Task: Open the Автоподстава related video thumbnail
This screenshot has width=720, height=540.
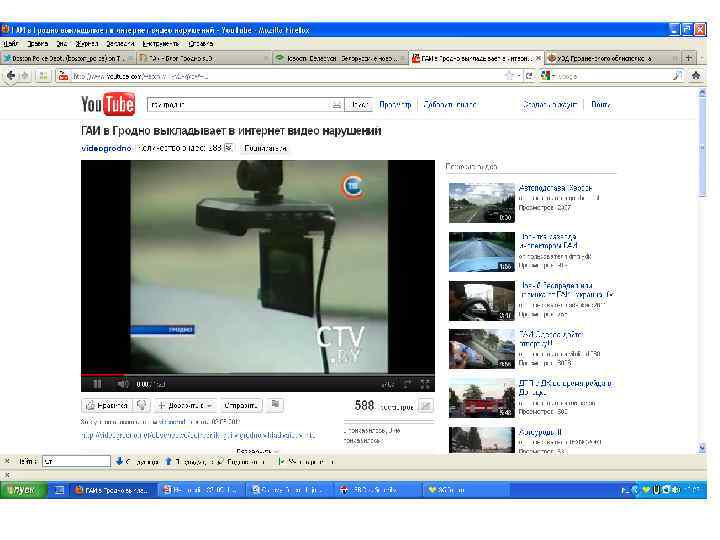Action: click(481, 202)
